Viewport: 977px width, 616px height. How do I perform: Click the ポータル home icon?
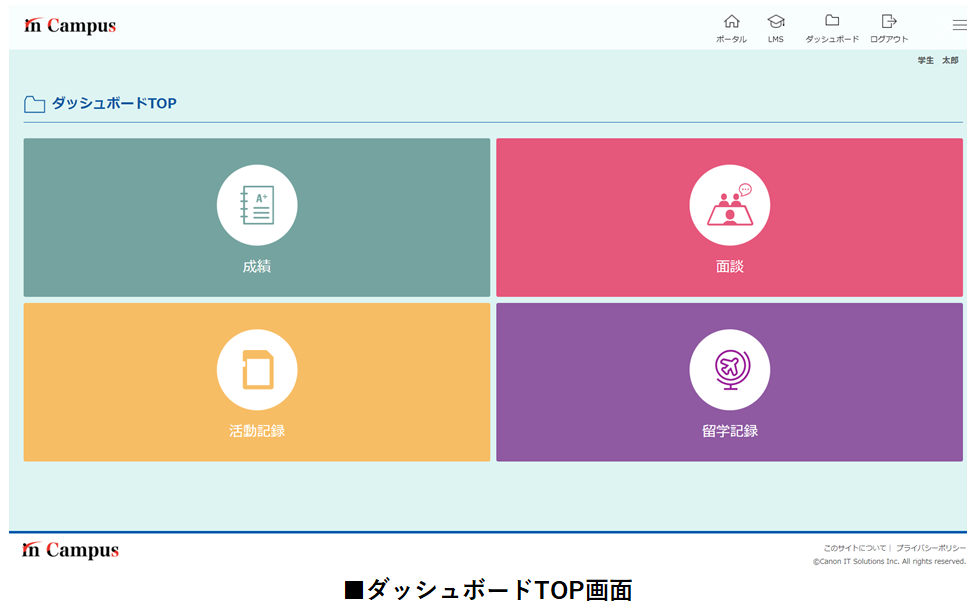pyautogui.click(x=731, y=21)
